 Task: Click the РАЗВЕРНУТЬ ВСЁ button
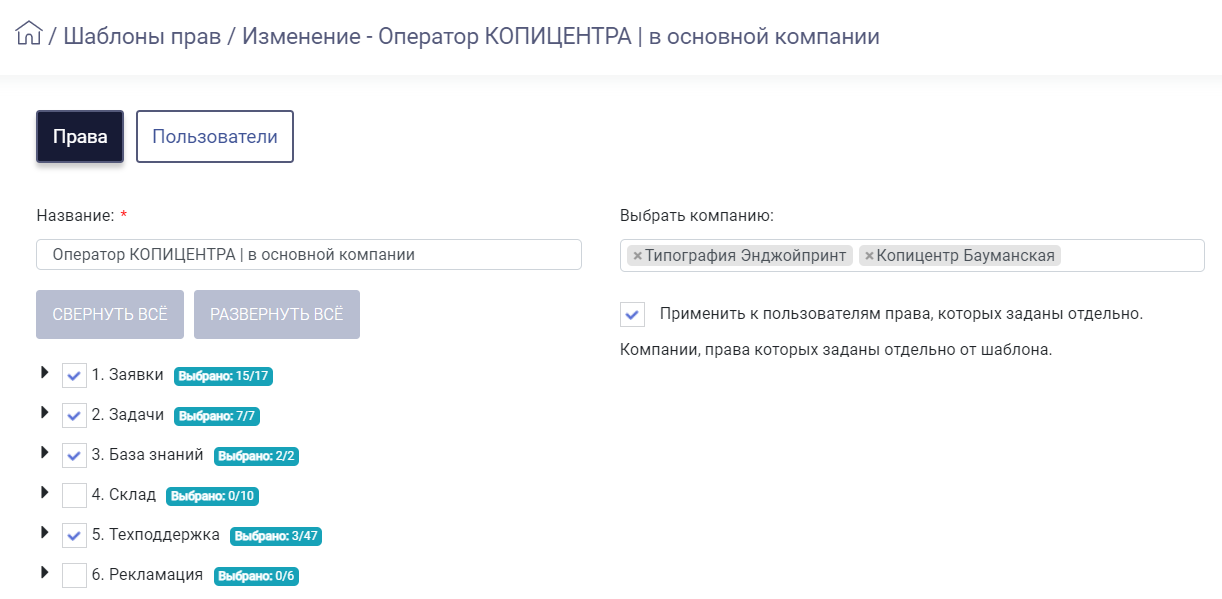click(x=277, y=314)
